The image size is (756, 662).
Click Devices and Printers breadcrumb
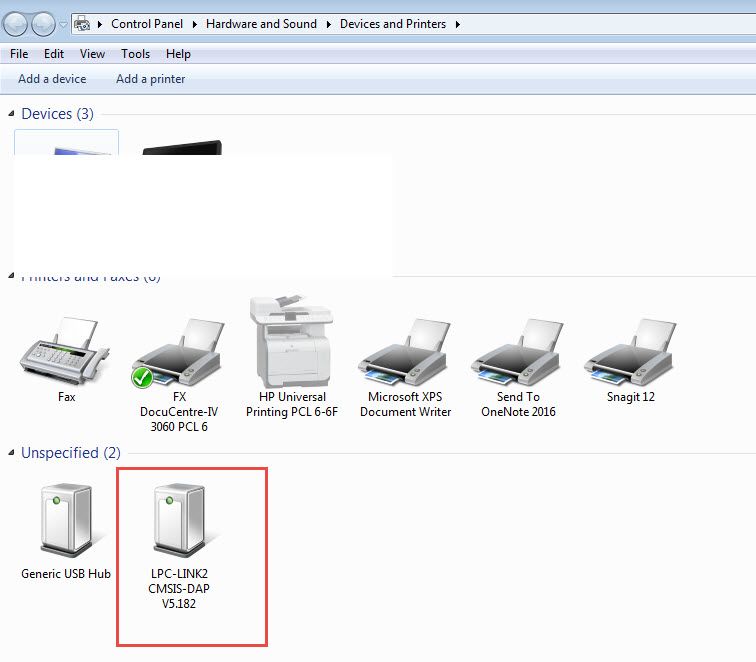[393, 24]
